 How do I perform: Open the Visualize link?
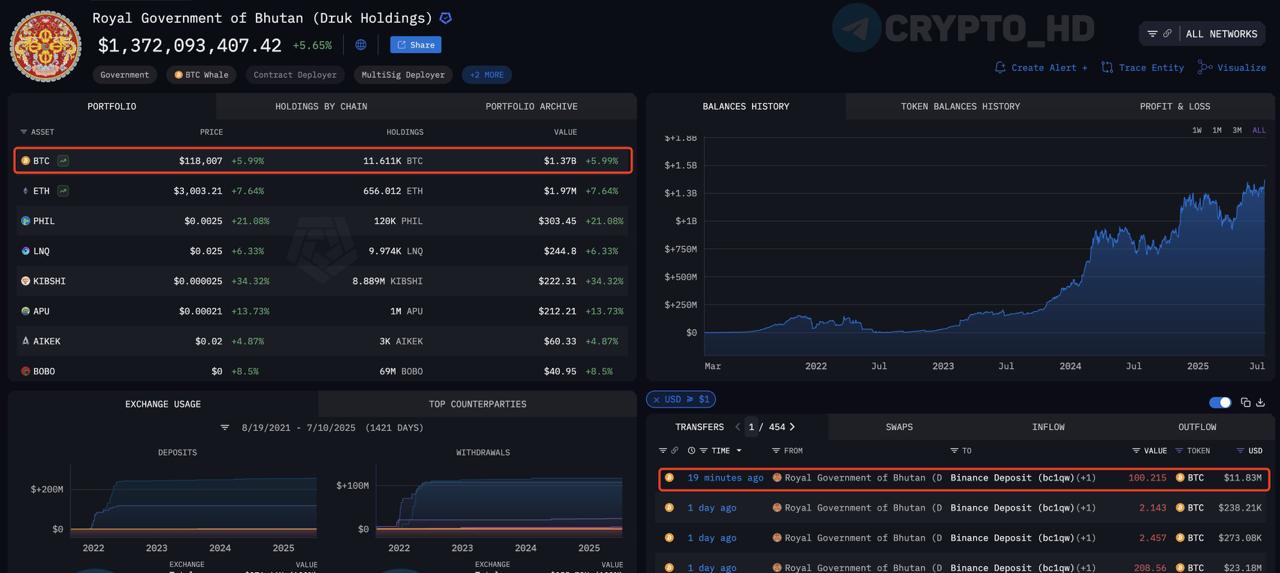coord(1232,68)
